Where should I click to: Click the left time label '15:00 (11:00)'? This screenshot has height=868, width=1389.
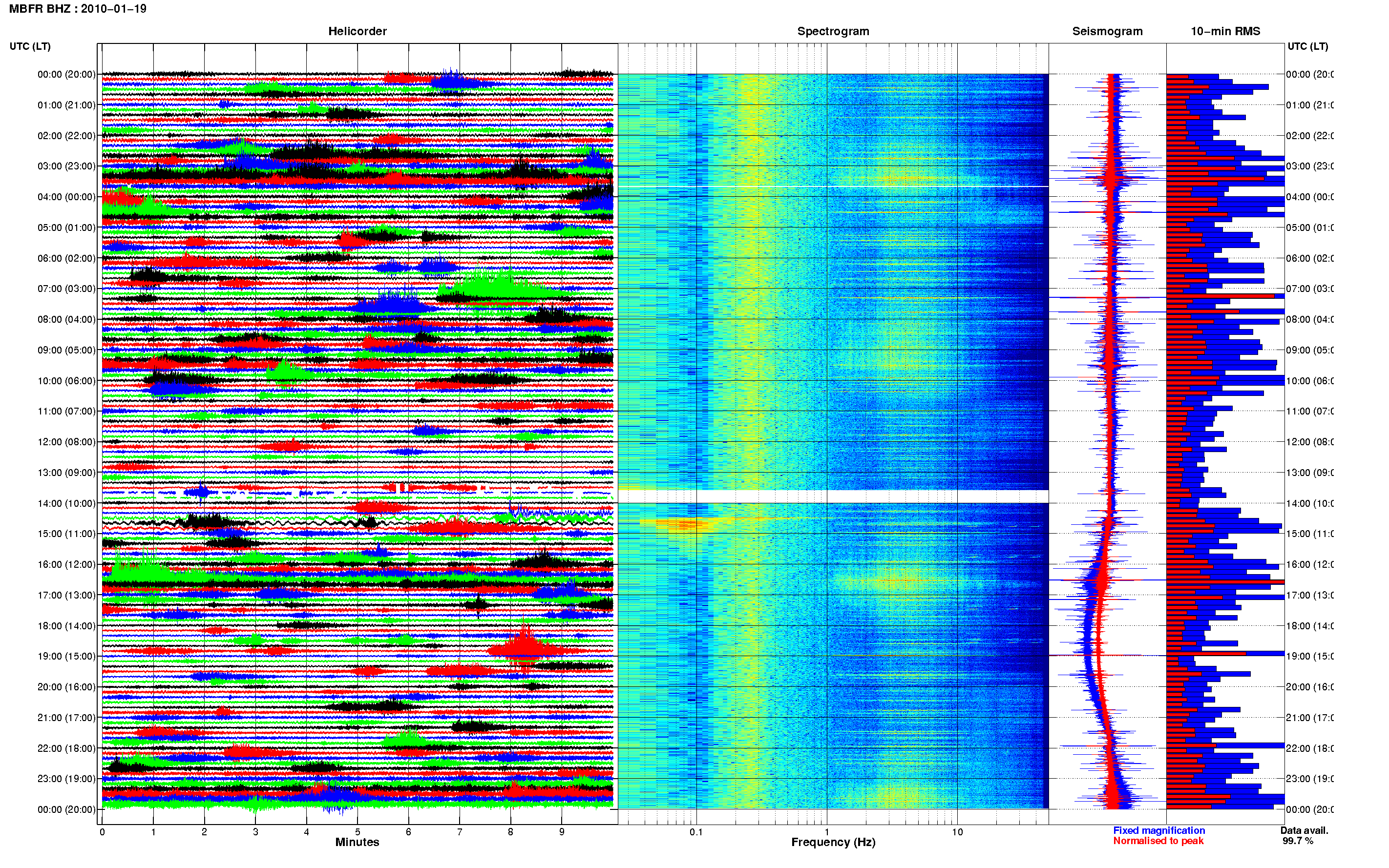pyautogui.click(x=66, y=534)
